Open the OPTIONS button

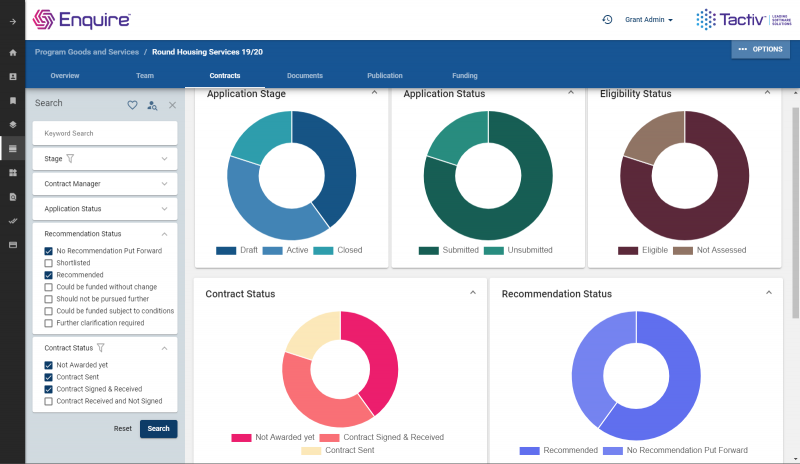760,50
